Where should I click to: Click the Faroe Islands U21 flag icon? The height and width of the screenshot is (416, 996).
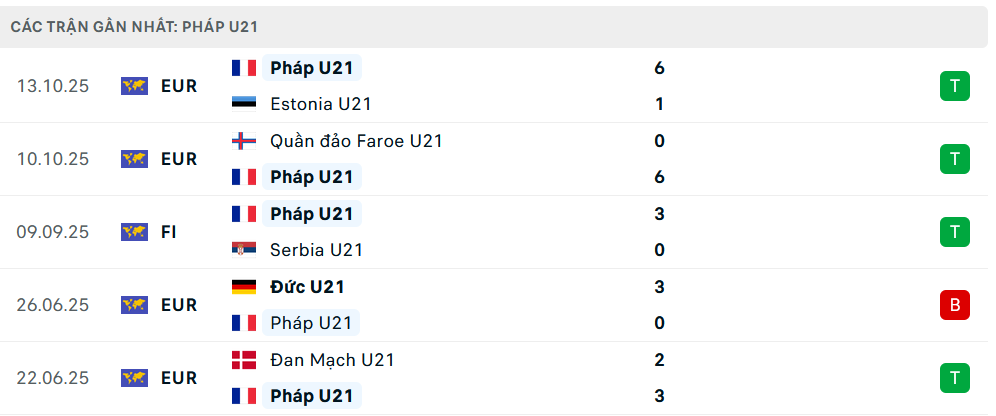coord(243,141)
